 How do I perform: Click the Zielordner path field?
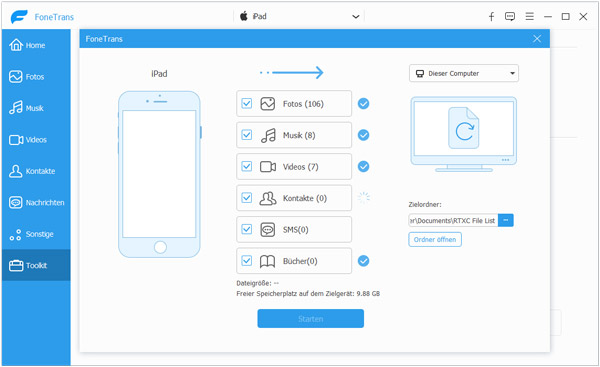[453, 220]
